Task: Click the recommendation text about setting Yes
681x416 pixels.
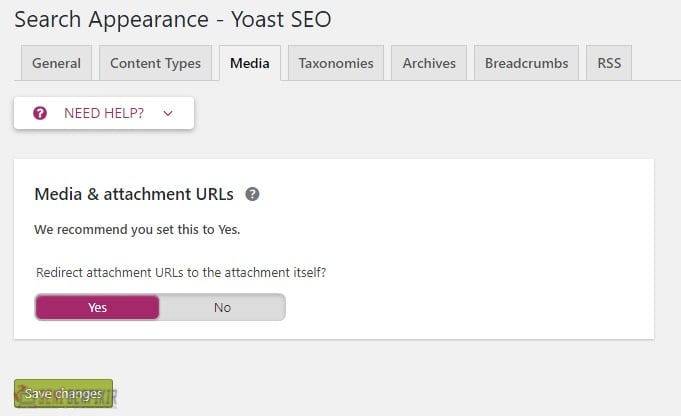Action: pos(137,229)
